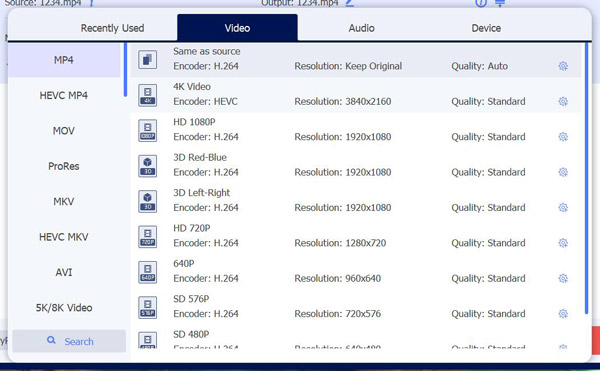This screenshot has height=371, width=600.
Task: Open settings gear for 3D Red-Blue preset
Action: tap(563, 172)
